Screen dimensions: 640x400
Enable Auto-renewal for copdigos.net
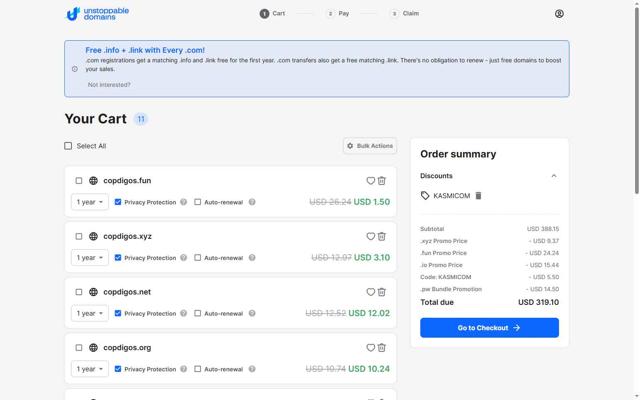coord(198,313)
